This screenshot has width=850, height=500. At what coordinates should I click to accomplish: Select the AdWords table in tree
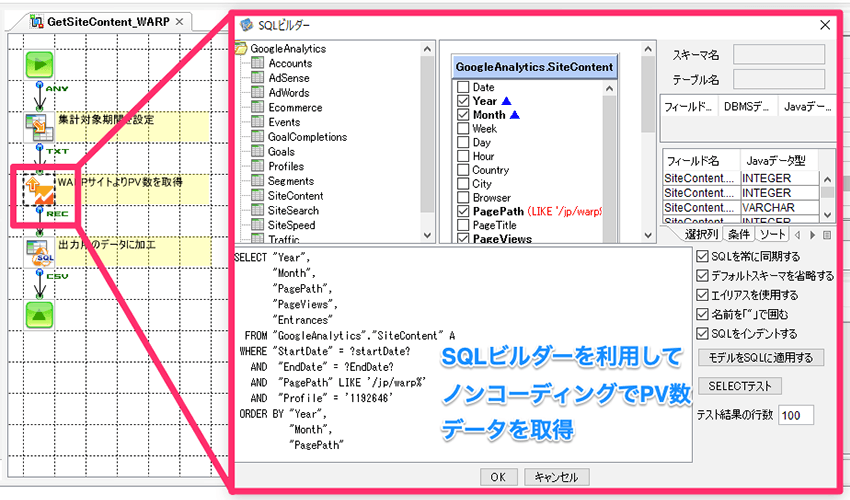click(x=289, y=92)
